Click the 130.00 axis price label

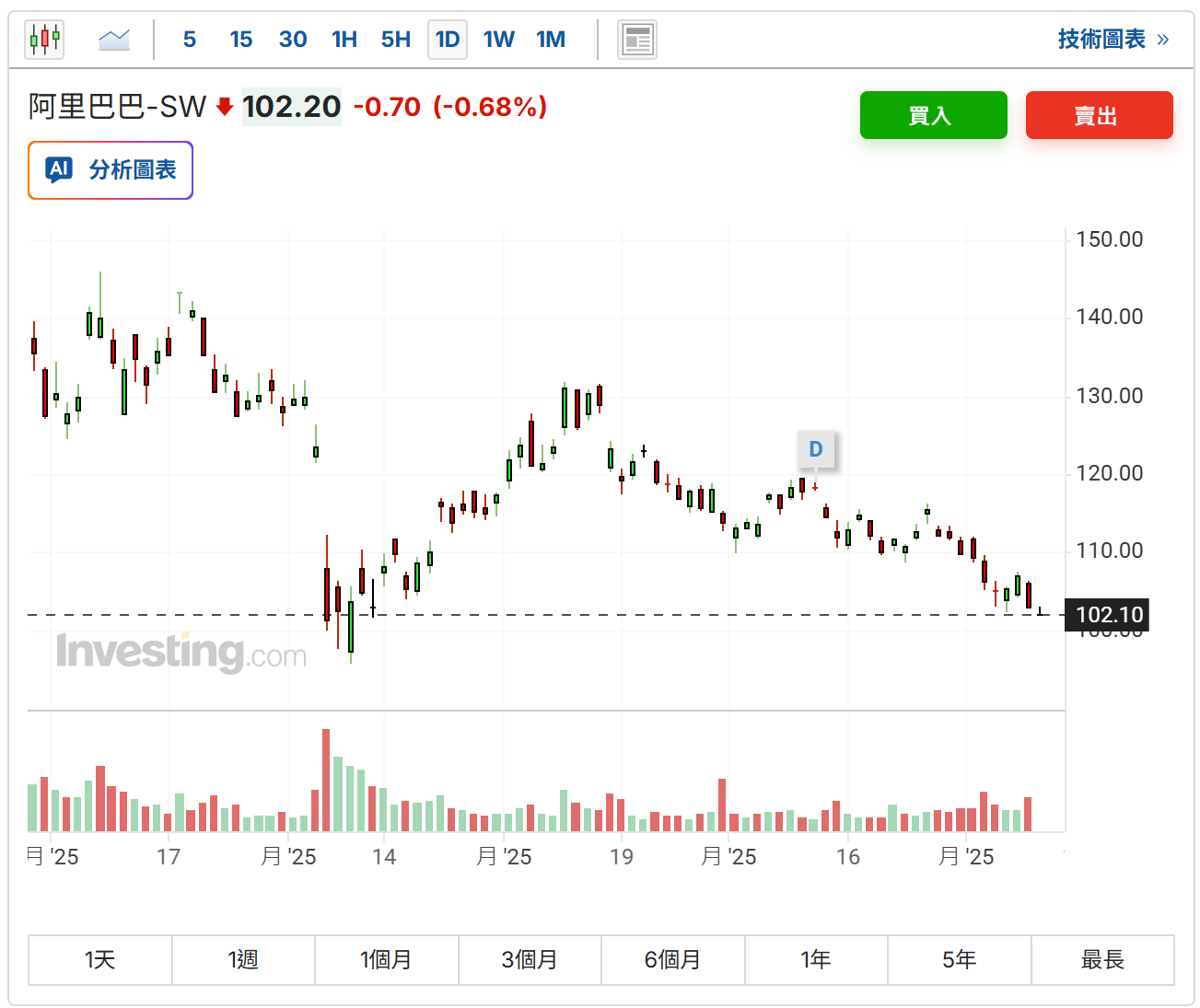tap(1109, 396)
